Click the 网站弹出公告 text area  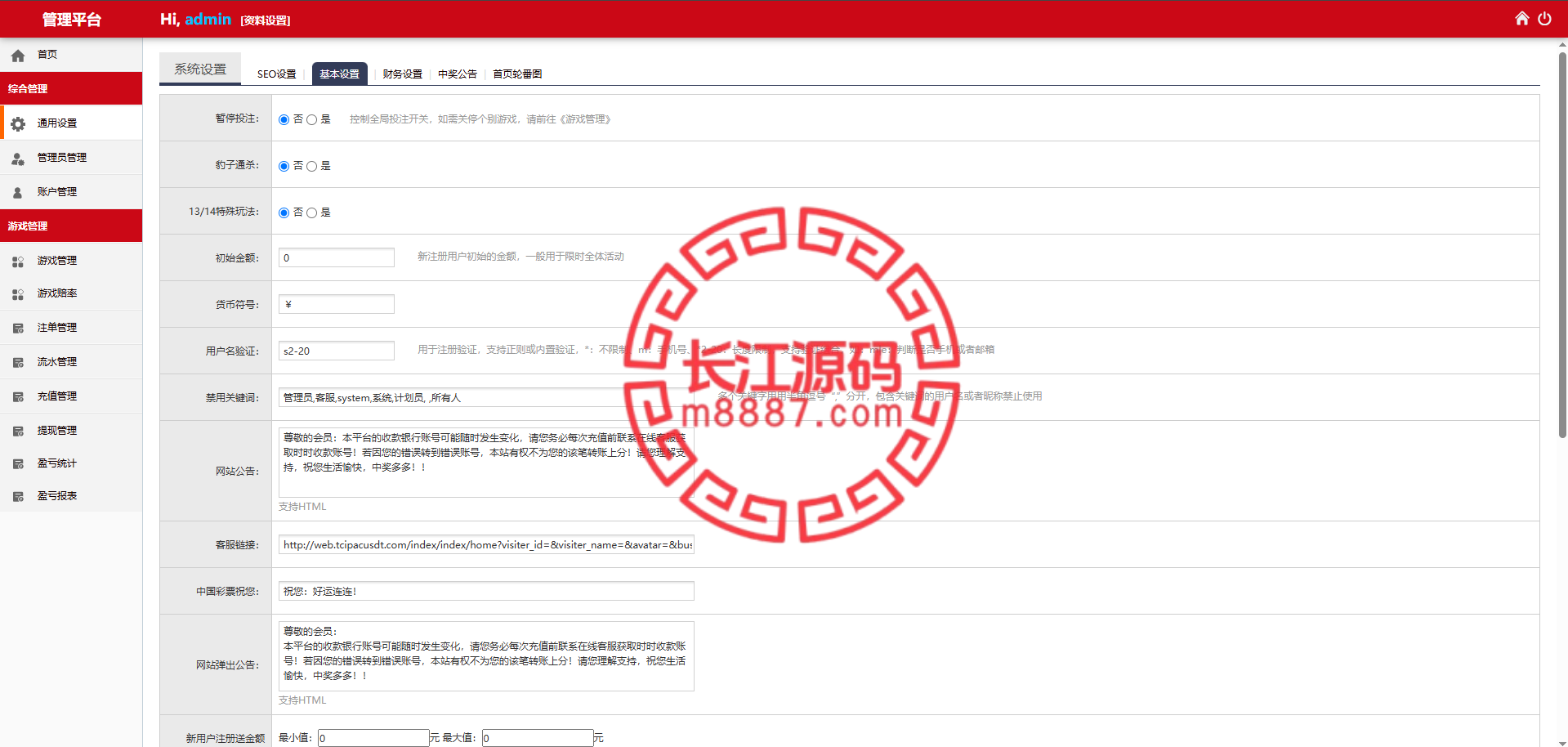[x=486, y=656]
